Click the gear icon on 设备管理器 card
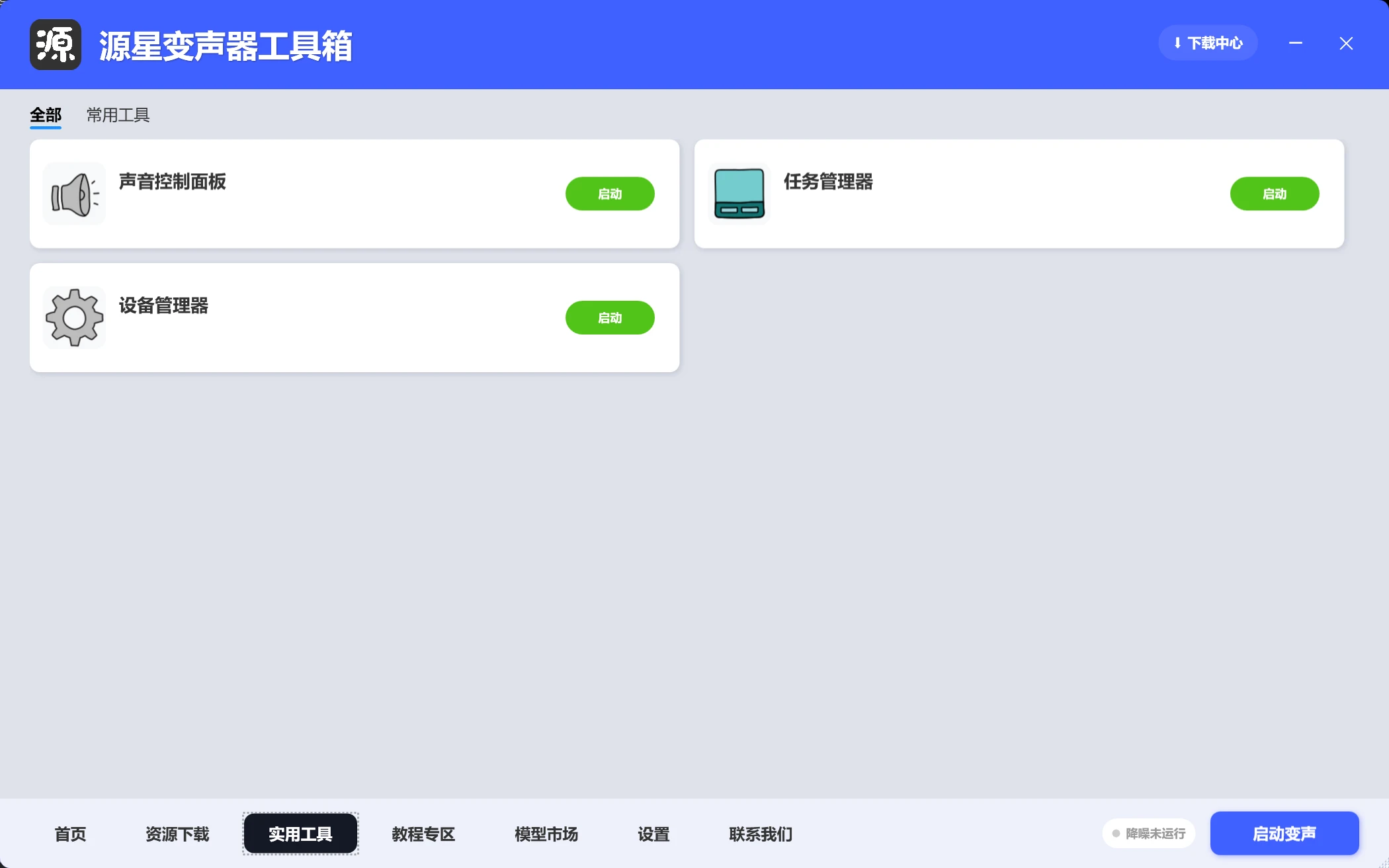This screenshot has width=1389, height=868. (x=73, y=317)
